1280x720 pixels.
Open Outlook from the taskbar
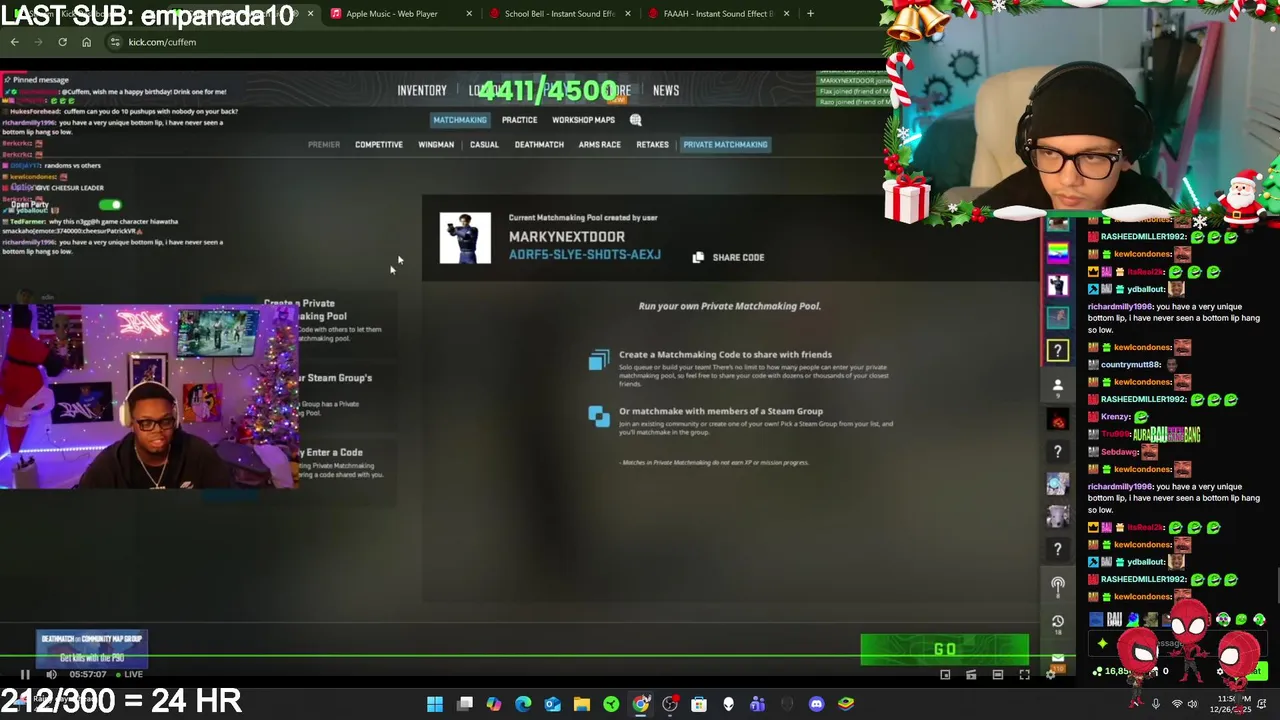(x=552, y=704)
